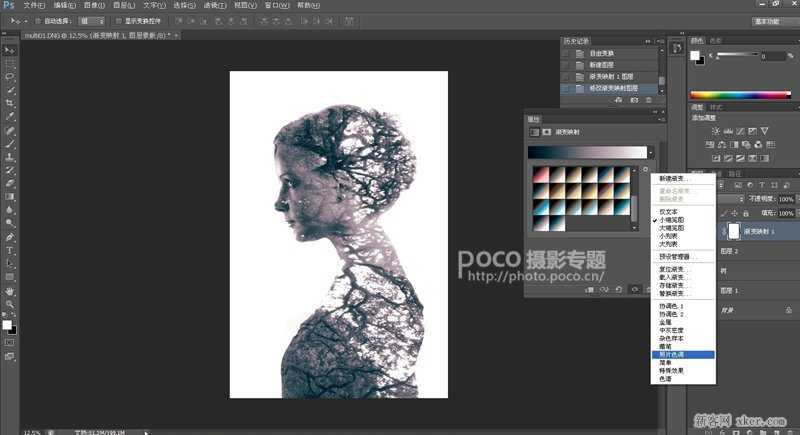
Task: Select the Hand tool
Action: [10, 291]
